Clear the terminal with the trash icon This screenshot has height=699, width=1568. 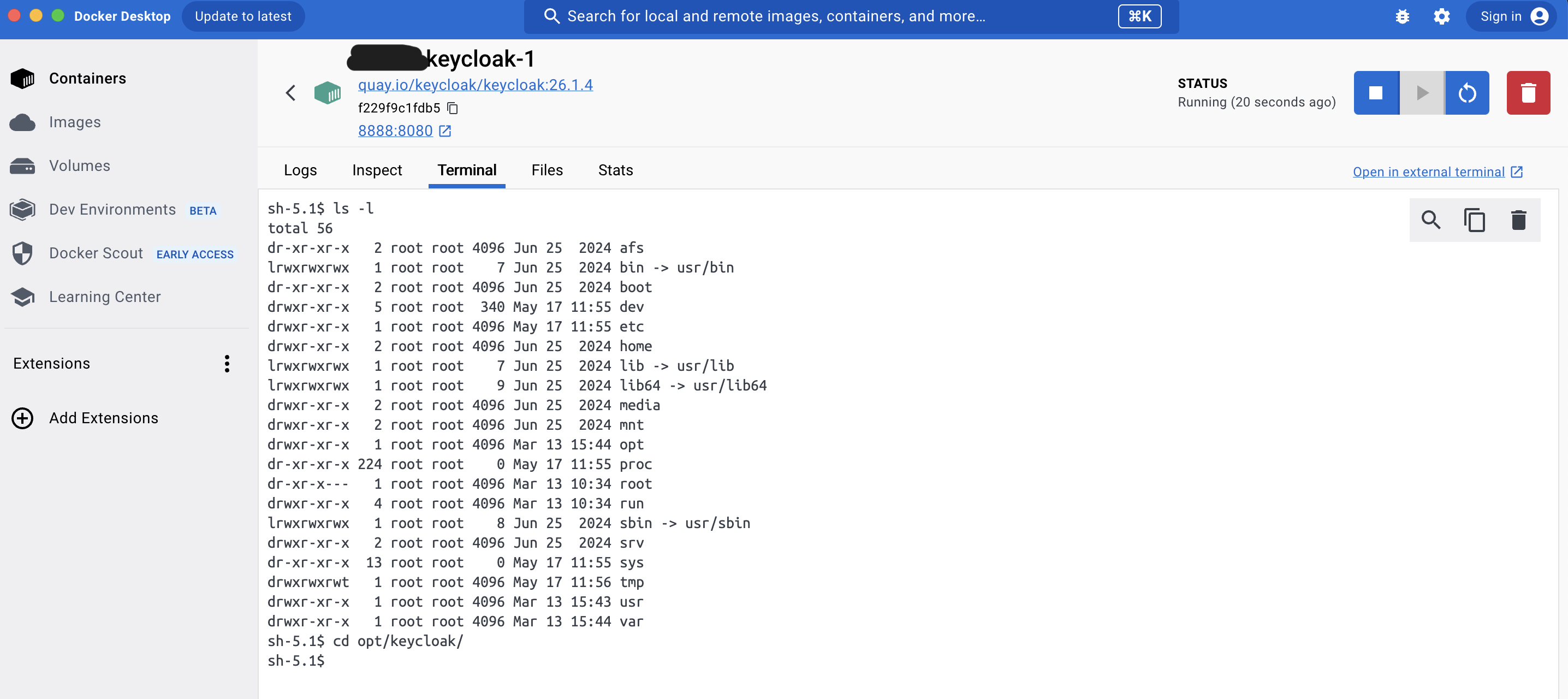pos(1519,220)
